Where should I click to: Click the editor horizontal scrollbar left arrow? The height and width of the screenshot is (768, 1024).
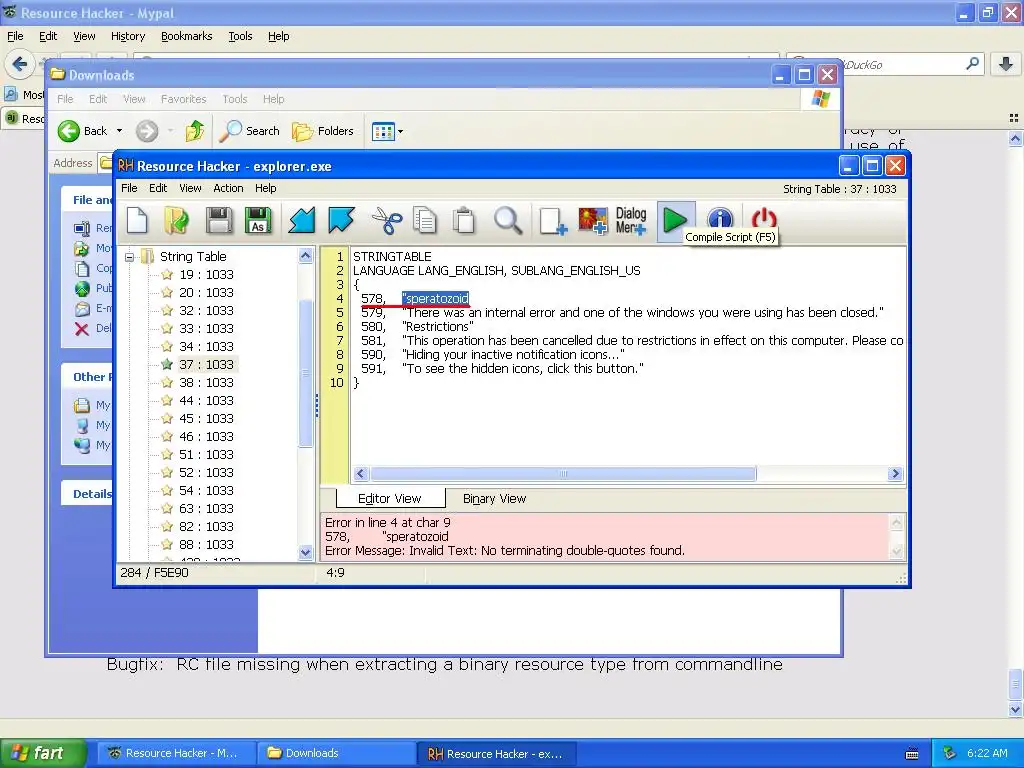click(x=360, y=473)
